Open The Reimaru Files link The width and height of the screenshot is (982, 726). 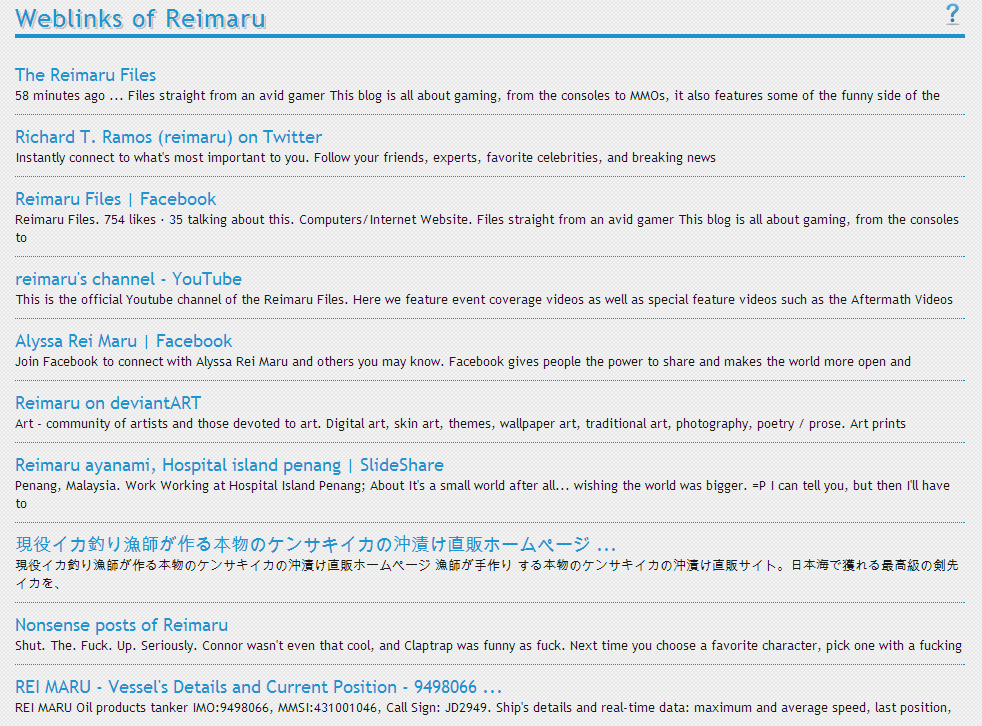click(x=85, y=75)
